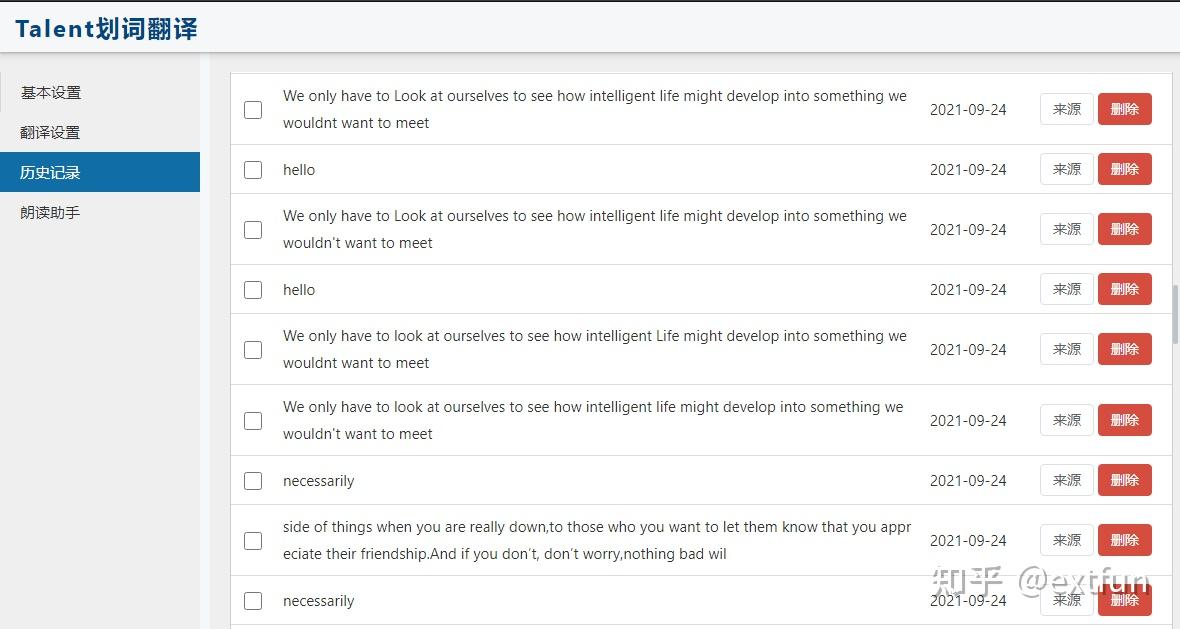Check the second hello entry's checkbox
The image size is (1180, 629).
tap(253, 290)
